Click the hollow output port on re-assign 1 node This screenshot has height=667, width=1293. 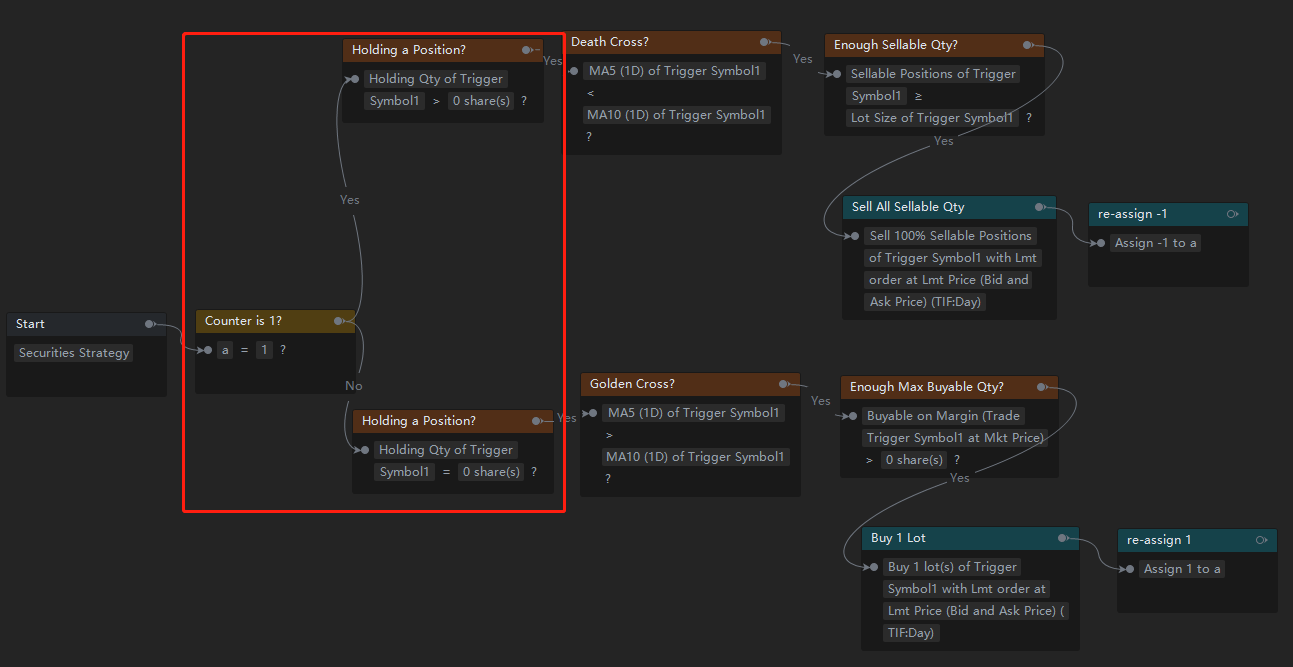tap(1261, 540)
